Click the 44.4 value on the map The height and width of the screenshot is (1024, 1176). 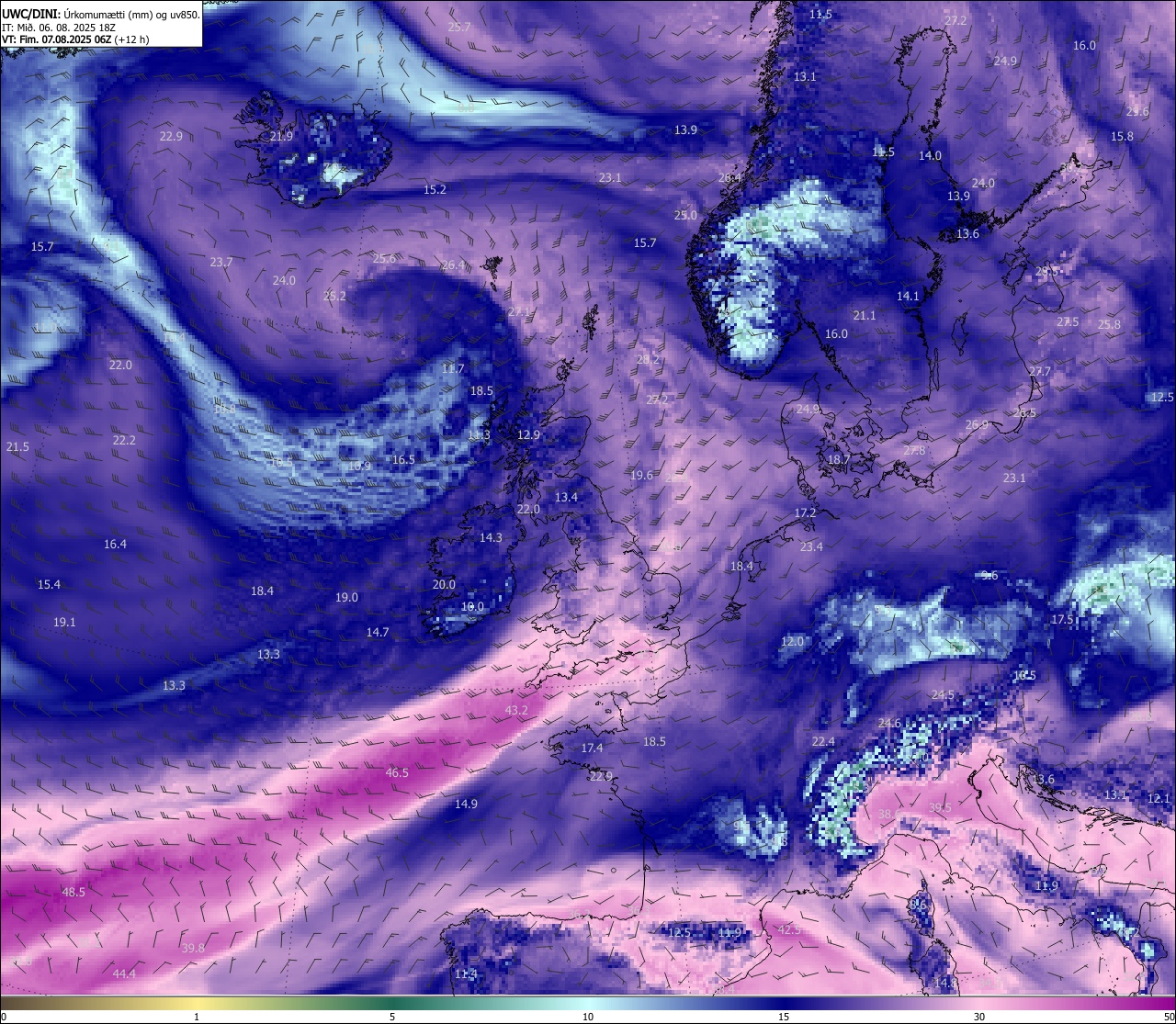[124, 973]
